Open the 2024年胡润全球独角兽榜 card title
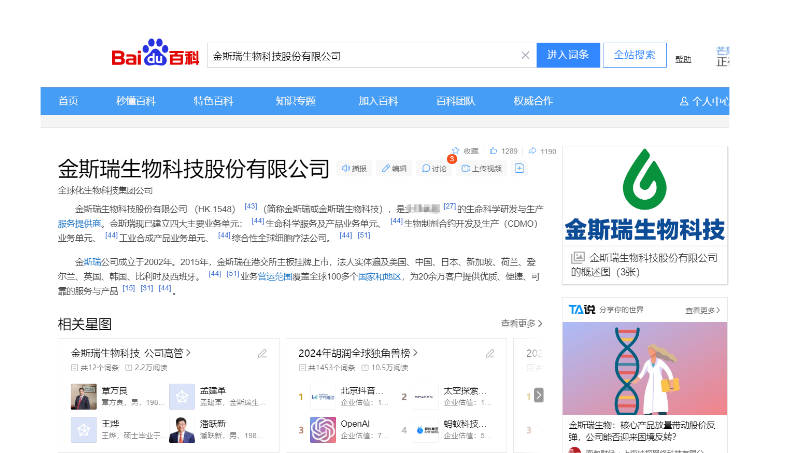Screen dimensions: 800x453 pyautogui.click(x=358, y=353)
